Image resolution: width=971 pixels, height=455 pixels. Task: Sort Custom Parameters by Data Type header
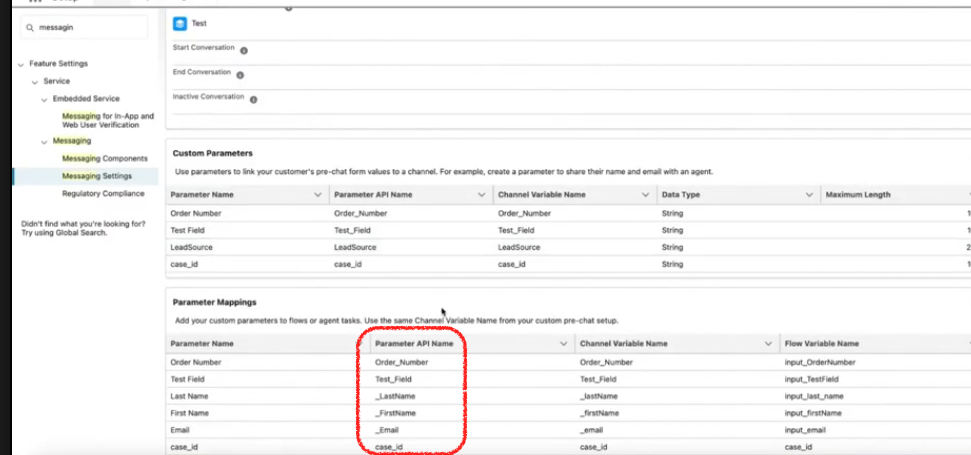[x=681, y=195]
